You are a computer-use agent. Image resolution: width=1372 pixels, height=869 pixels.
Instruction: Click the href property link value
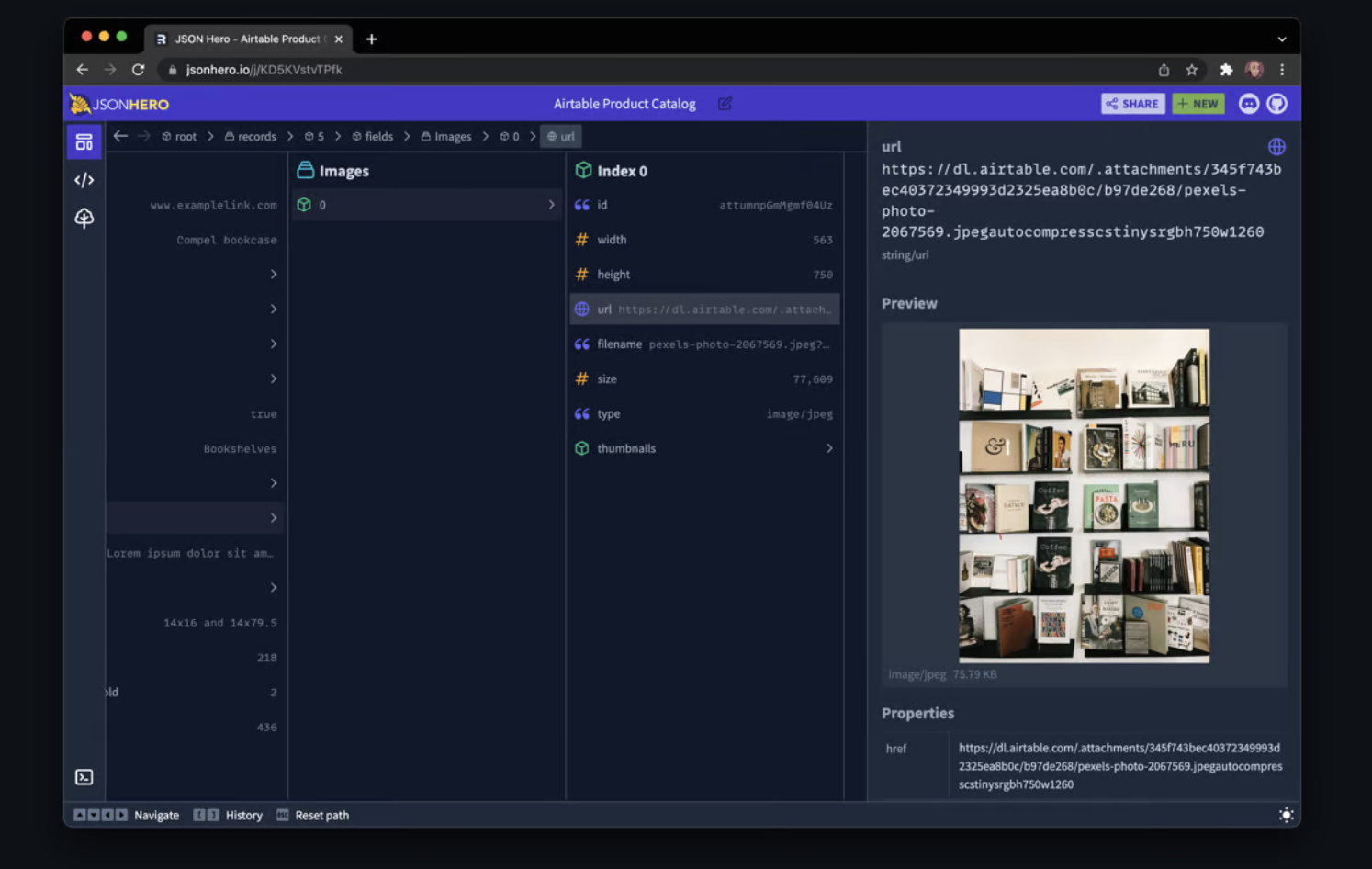pos(1120,766)
